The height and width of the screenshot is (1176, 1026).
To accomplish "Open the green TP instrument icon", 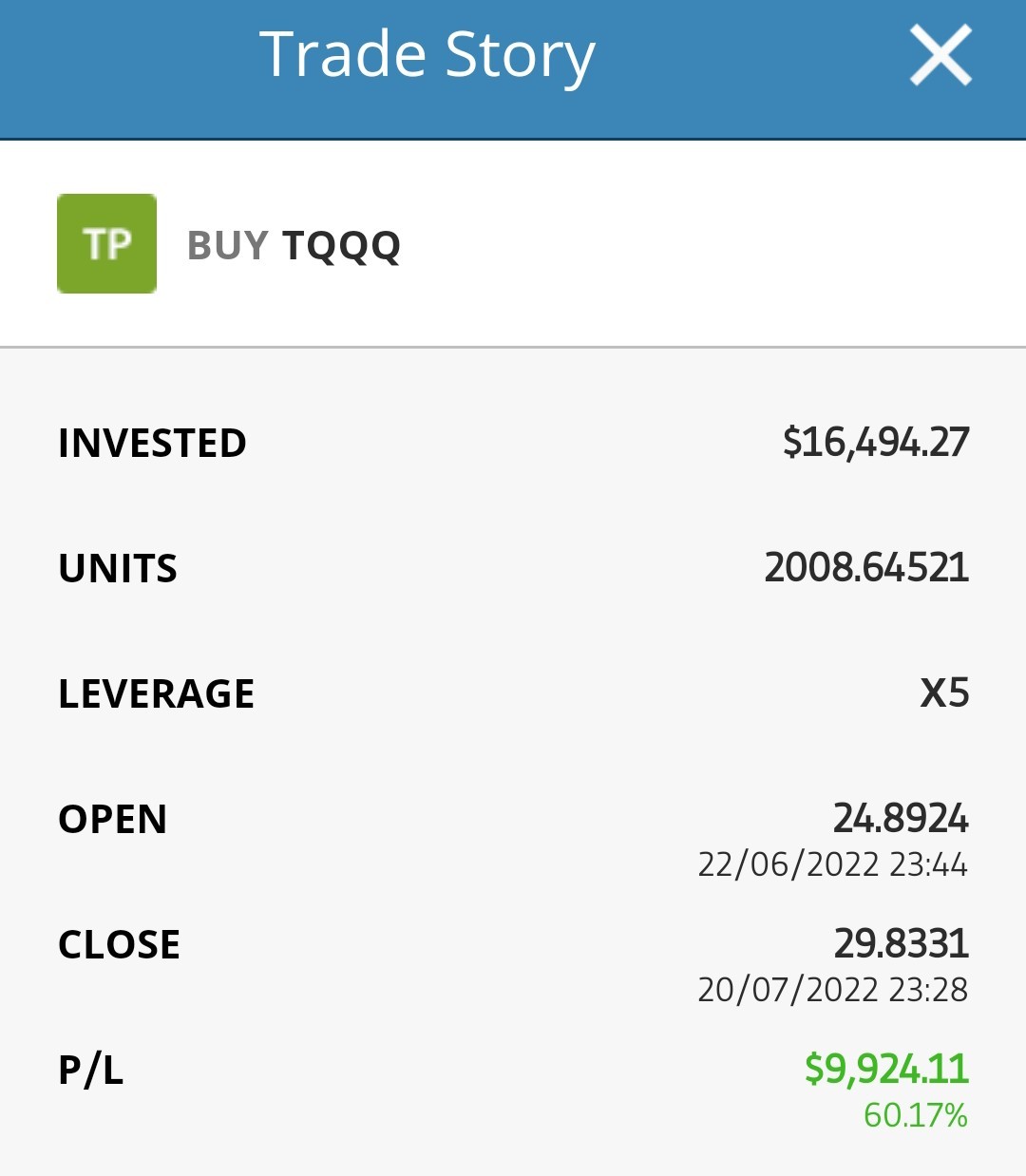I will [x=106, y=243].
